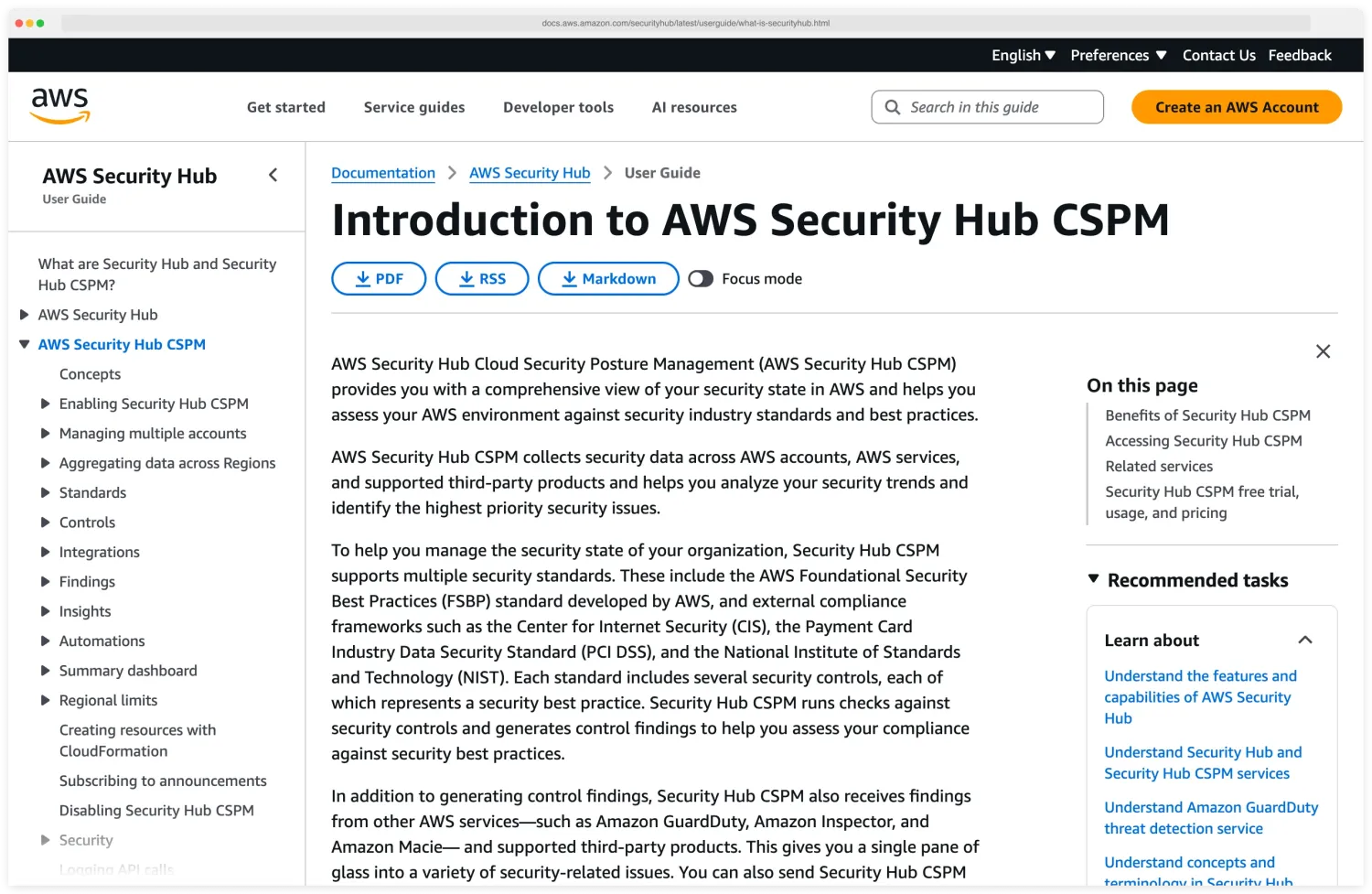
Task: Expand Managing multiple accounts arrow
Action: 46,434
